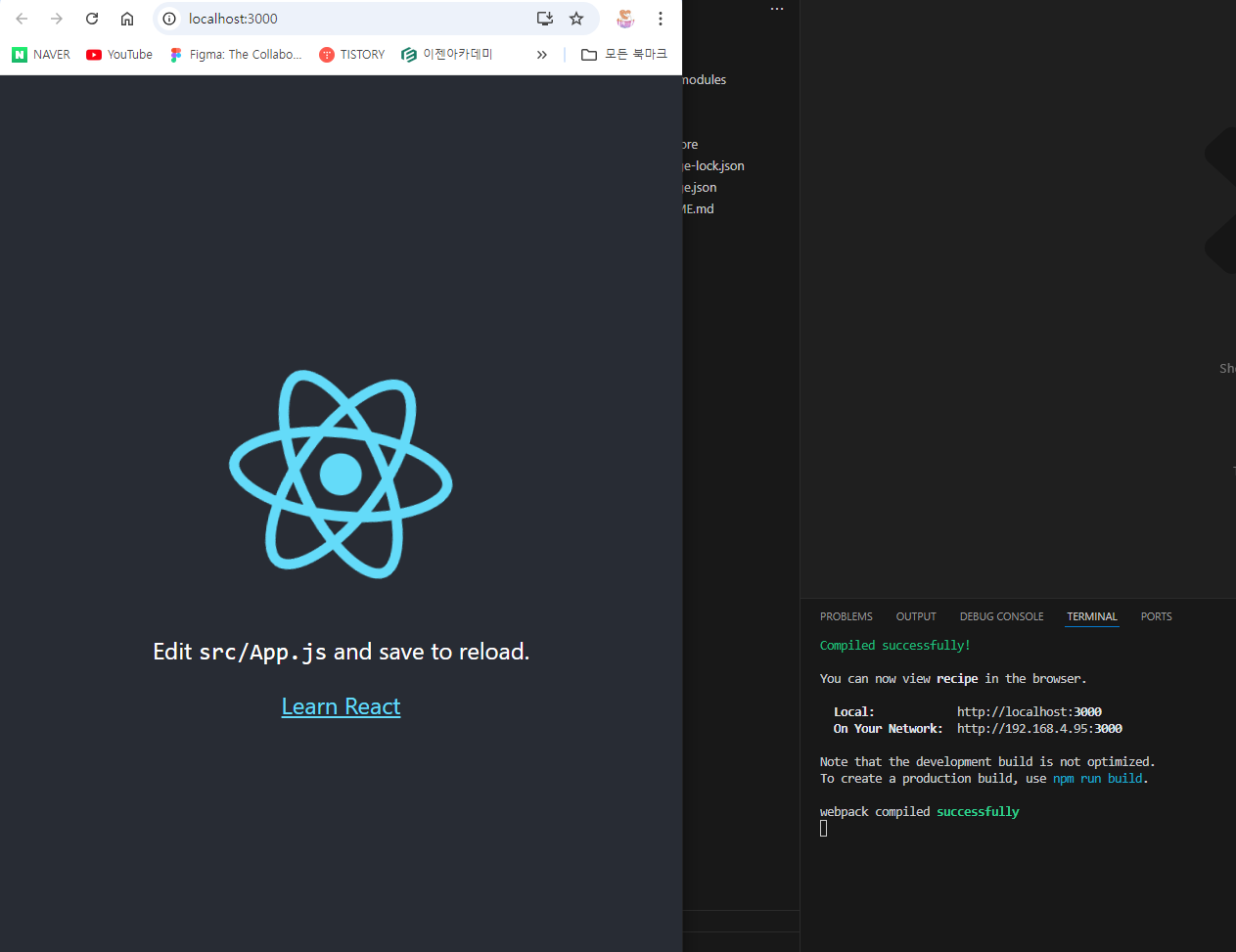Image resolution: width=1236 pixels, height=952 pixels.
Task: Switch to the PROBLEMS panel tab
Action: [x=847, y=616]
